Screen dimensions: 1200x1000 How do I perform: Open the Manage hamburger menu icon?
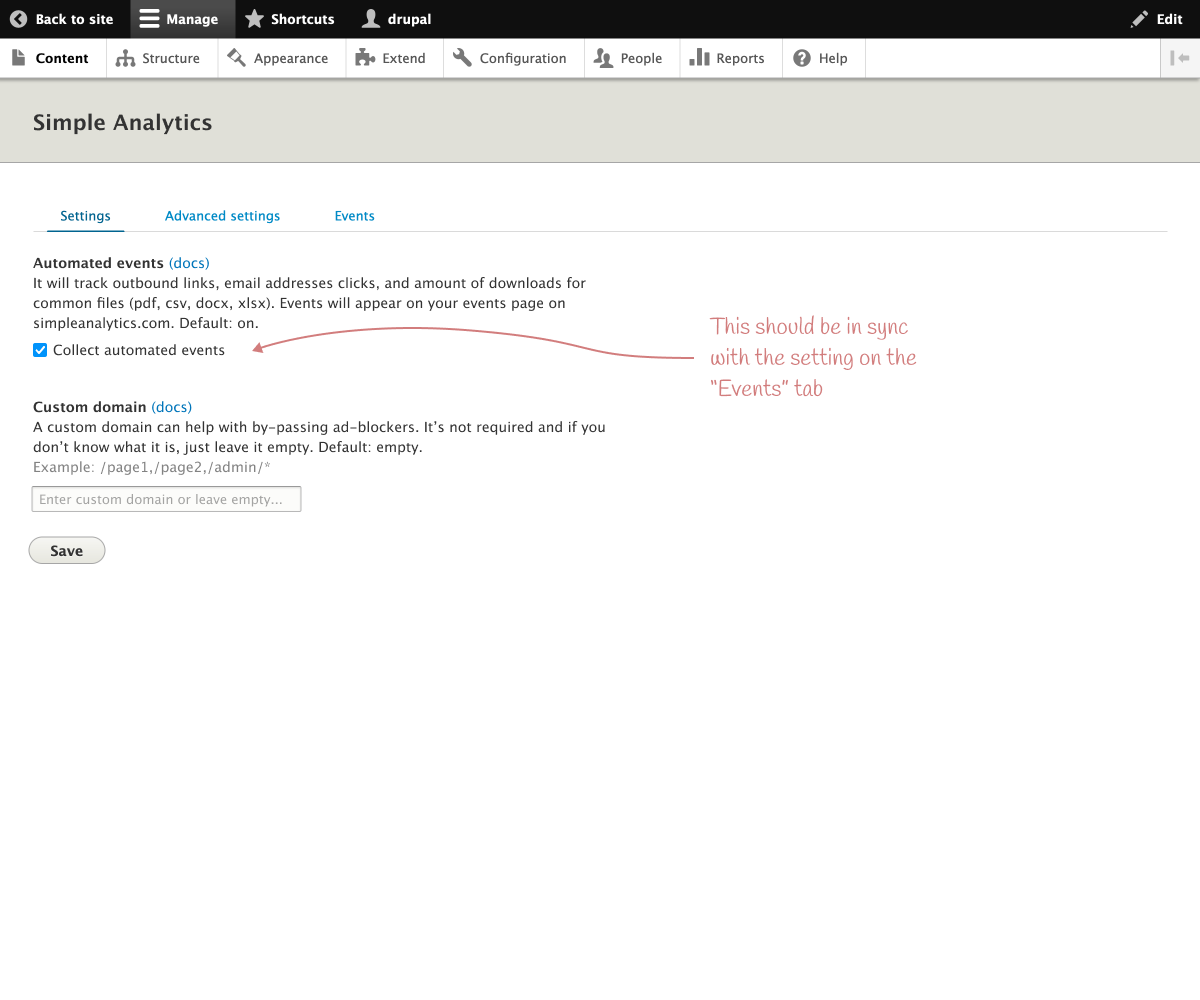click(x=149, y=19)
